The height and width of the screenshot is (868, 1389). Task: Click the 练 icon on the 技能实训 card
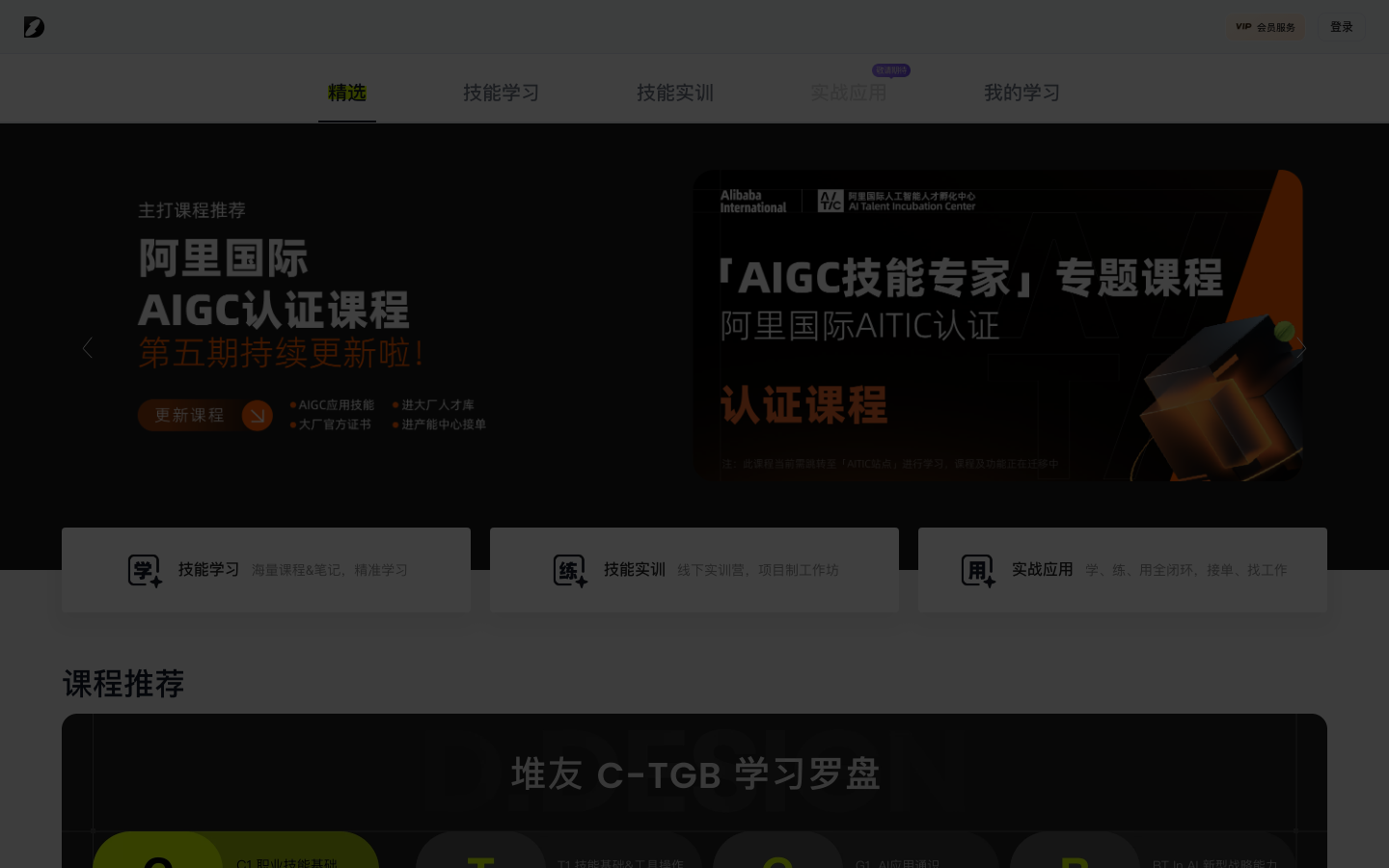point(570,571)
